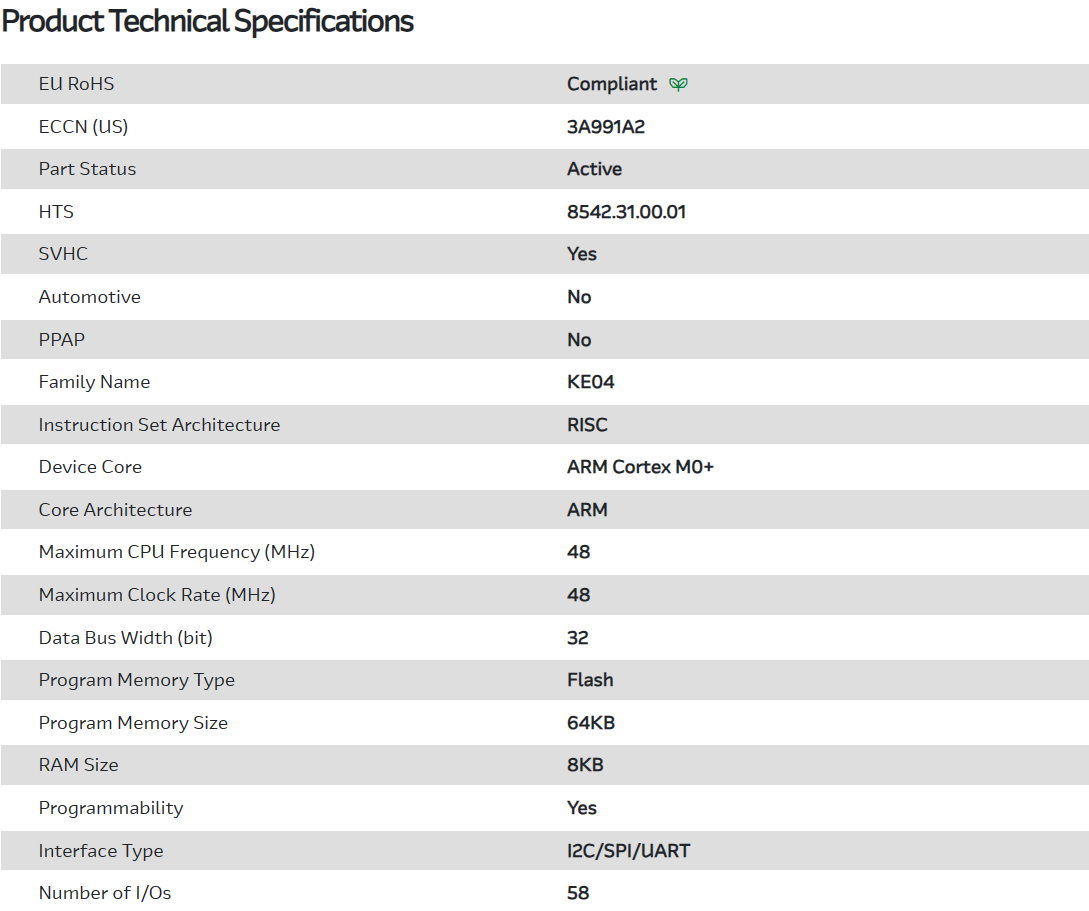Click the Compliant value text
This screenshot has width=1089, height=911.
(x=612, y=84)
